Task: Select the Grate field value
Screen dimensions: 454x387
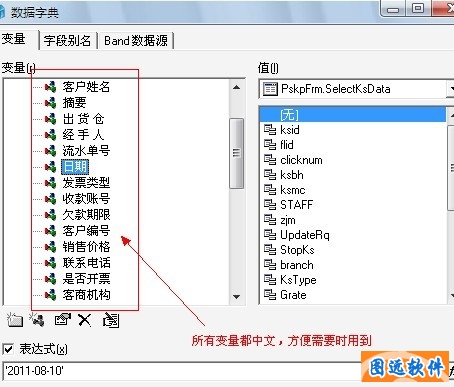Action: [293, 295]
